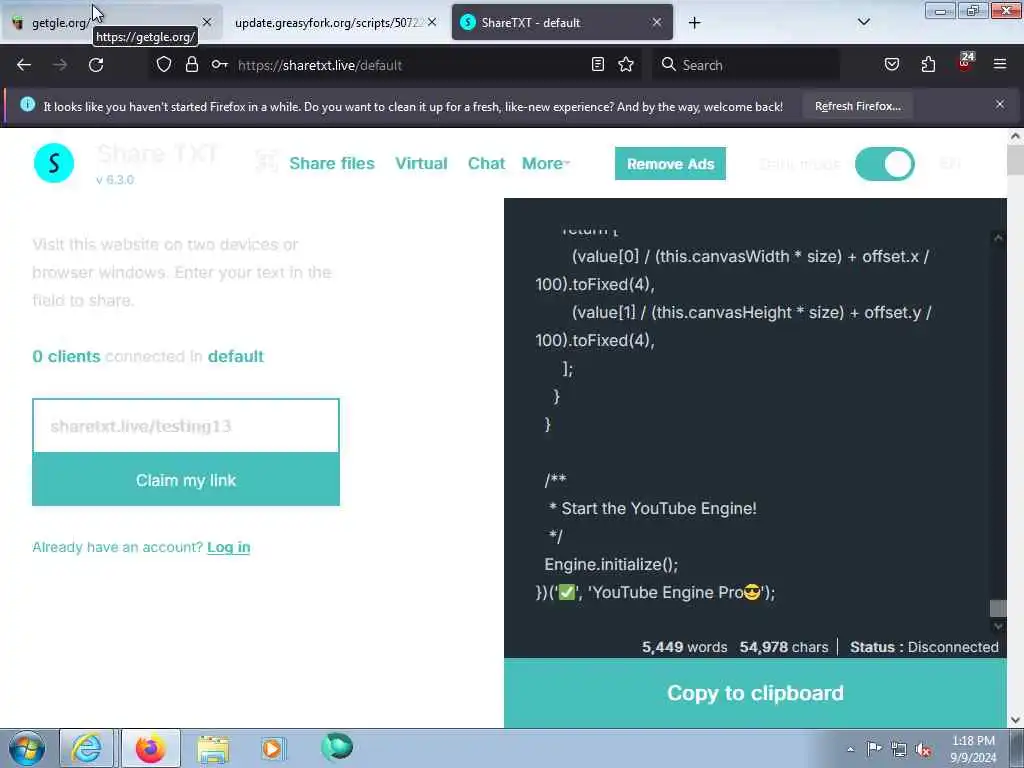
Task: Click the 54,978 chars counter
Action: 784,647
